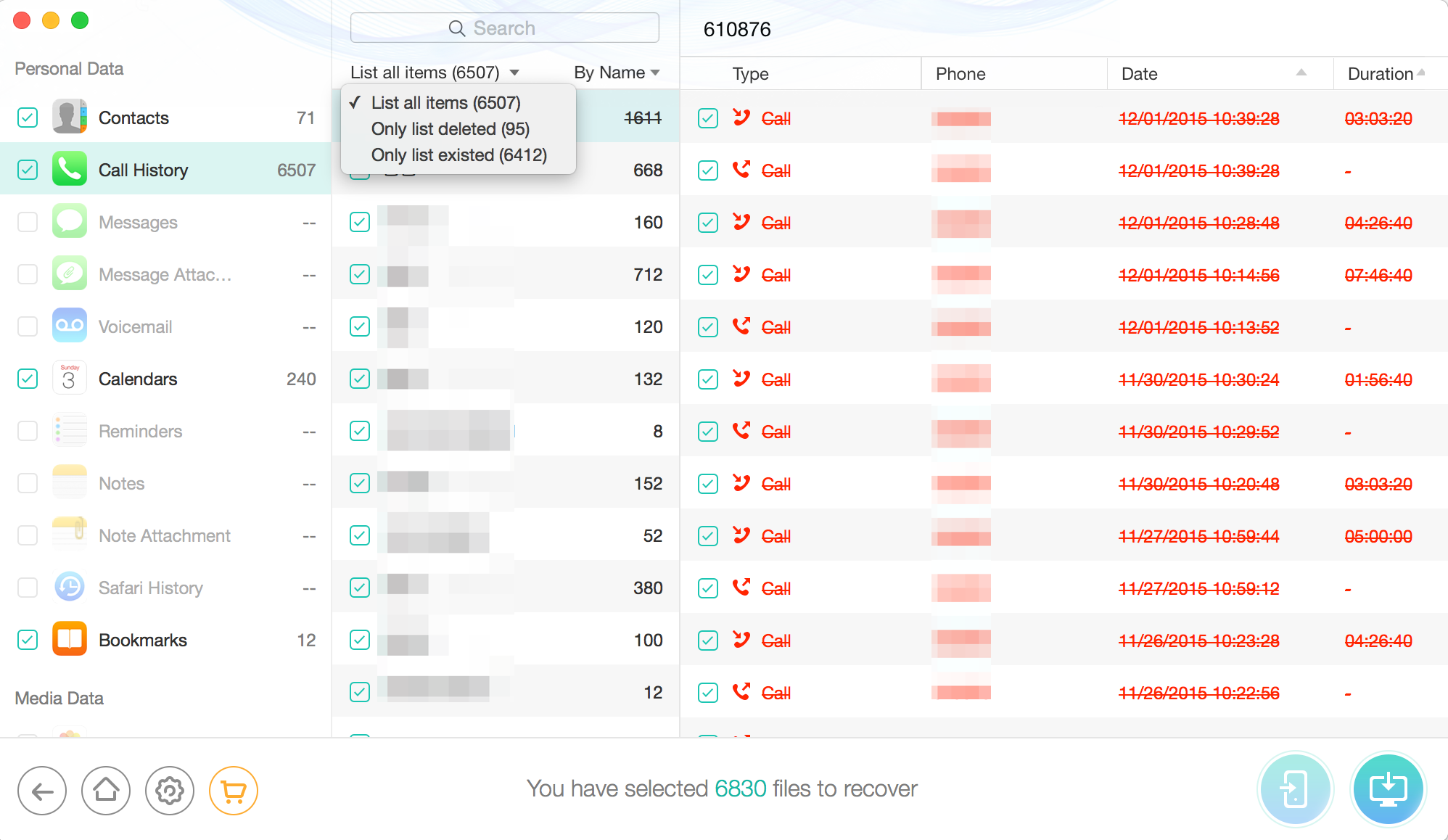The image size is (1448, 840).
Task: Open the By Name sort dropdown
Action: pos(616,73)
